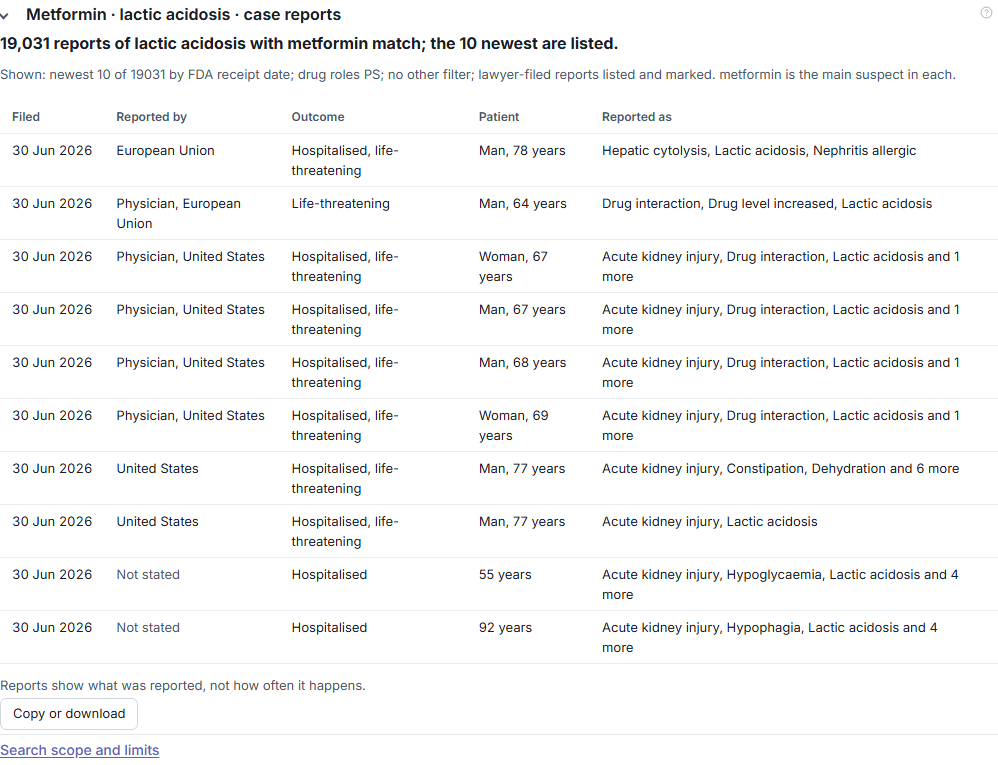
Task: Select the Man, 64 years drug interaction row
Action: [499, 213]
